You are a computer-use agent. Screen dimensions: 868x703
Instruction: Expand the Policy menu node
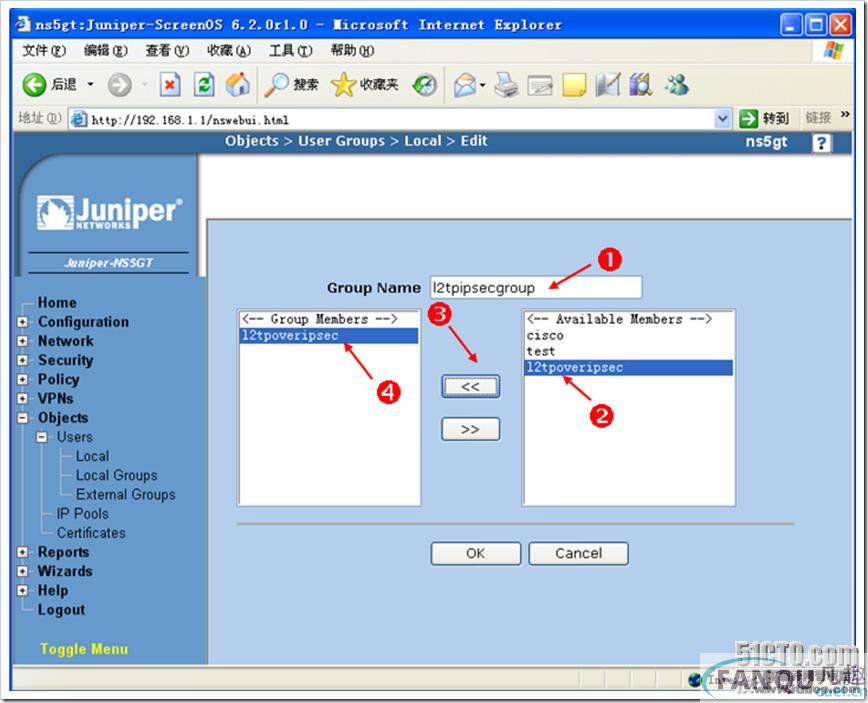point(22,379)
